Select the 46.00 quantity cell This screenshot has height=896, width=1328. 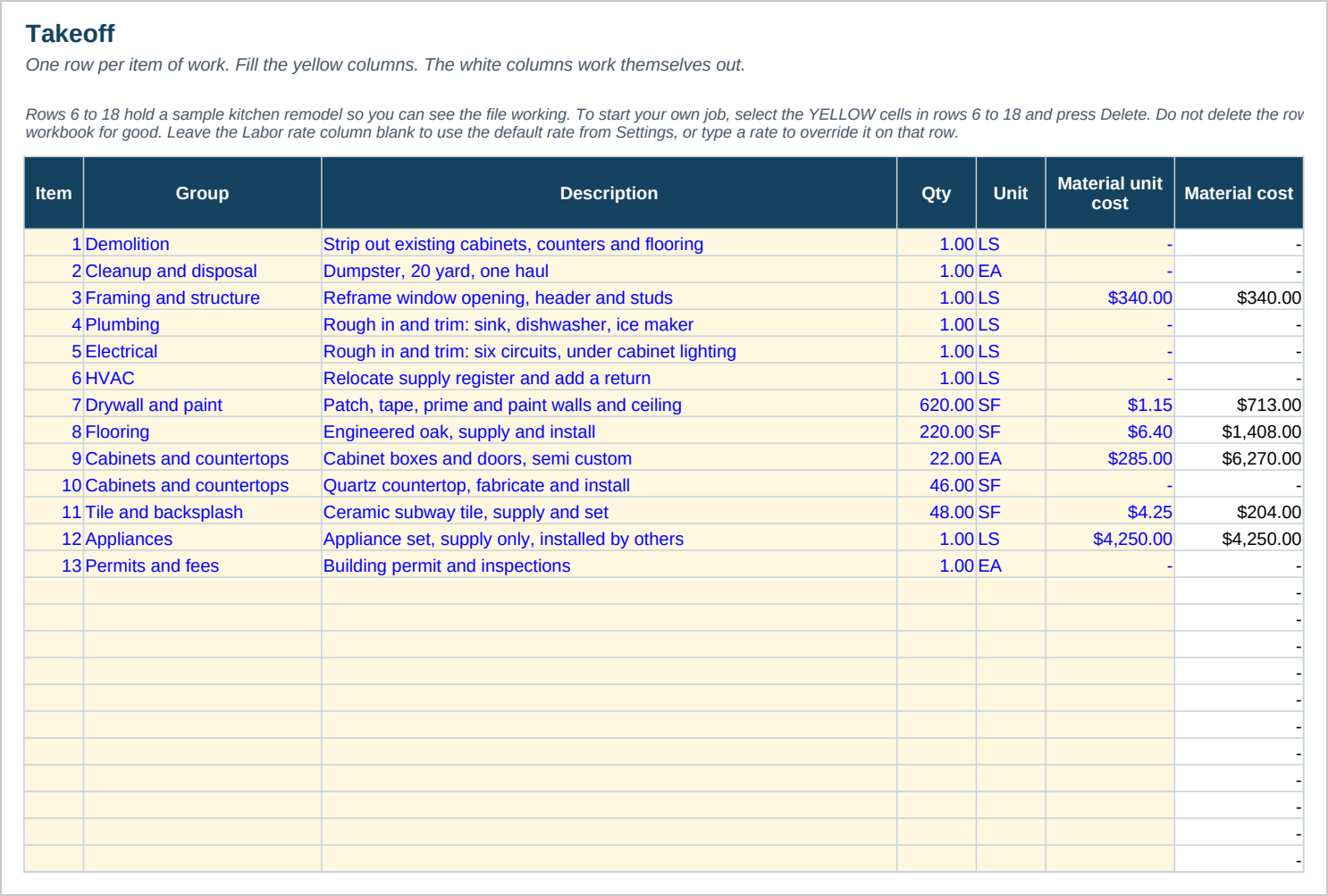937,485
